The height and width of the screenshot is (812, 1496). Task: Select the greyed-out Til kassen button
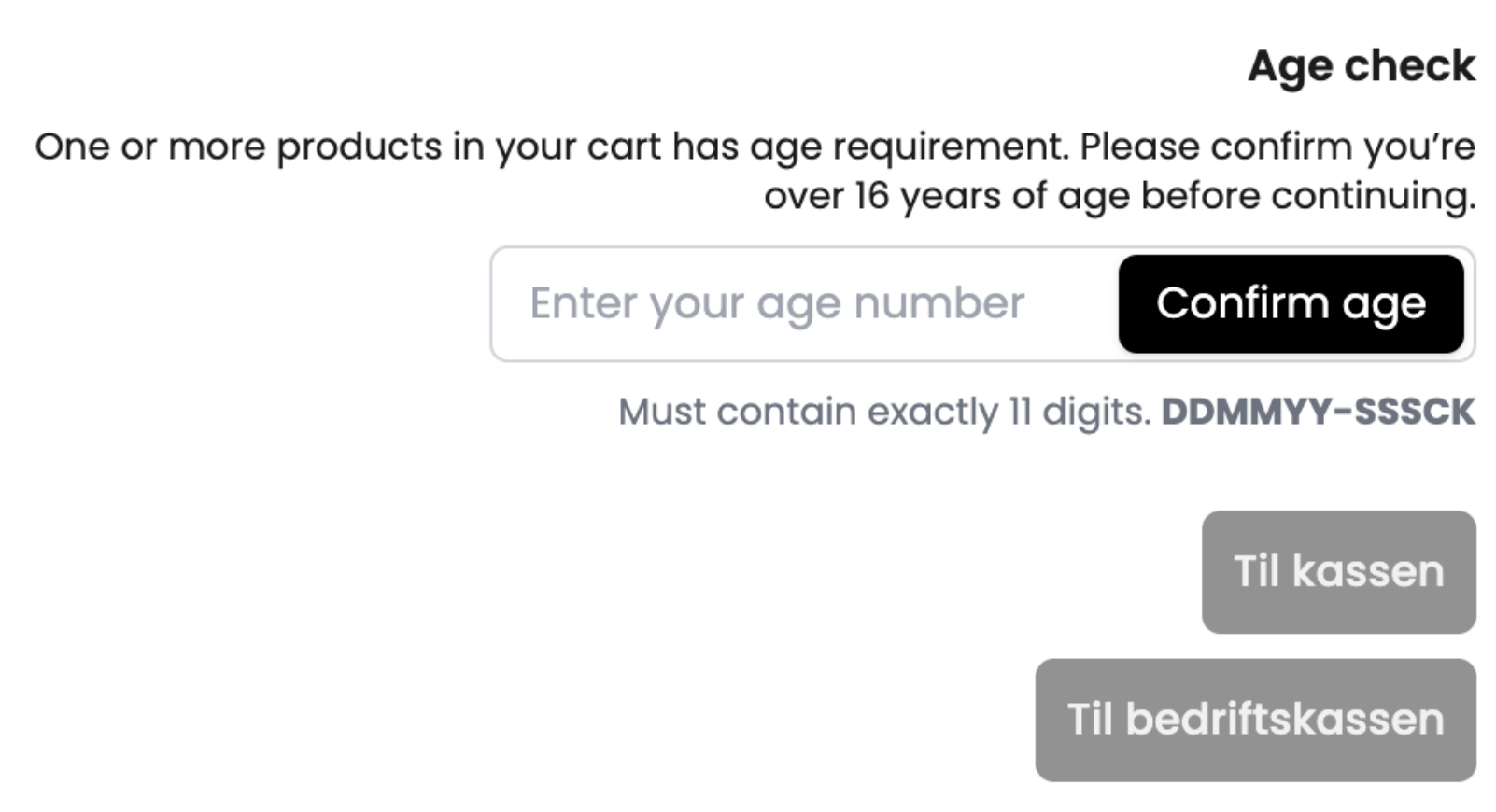tap(1338, 571)
